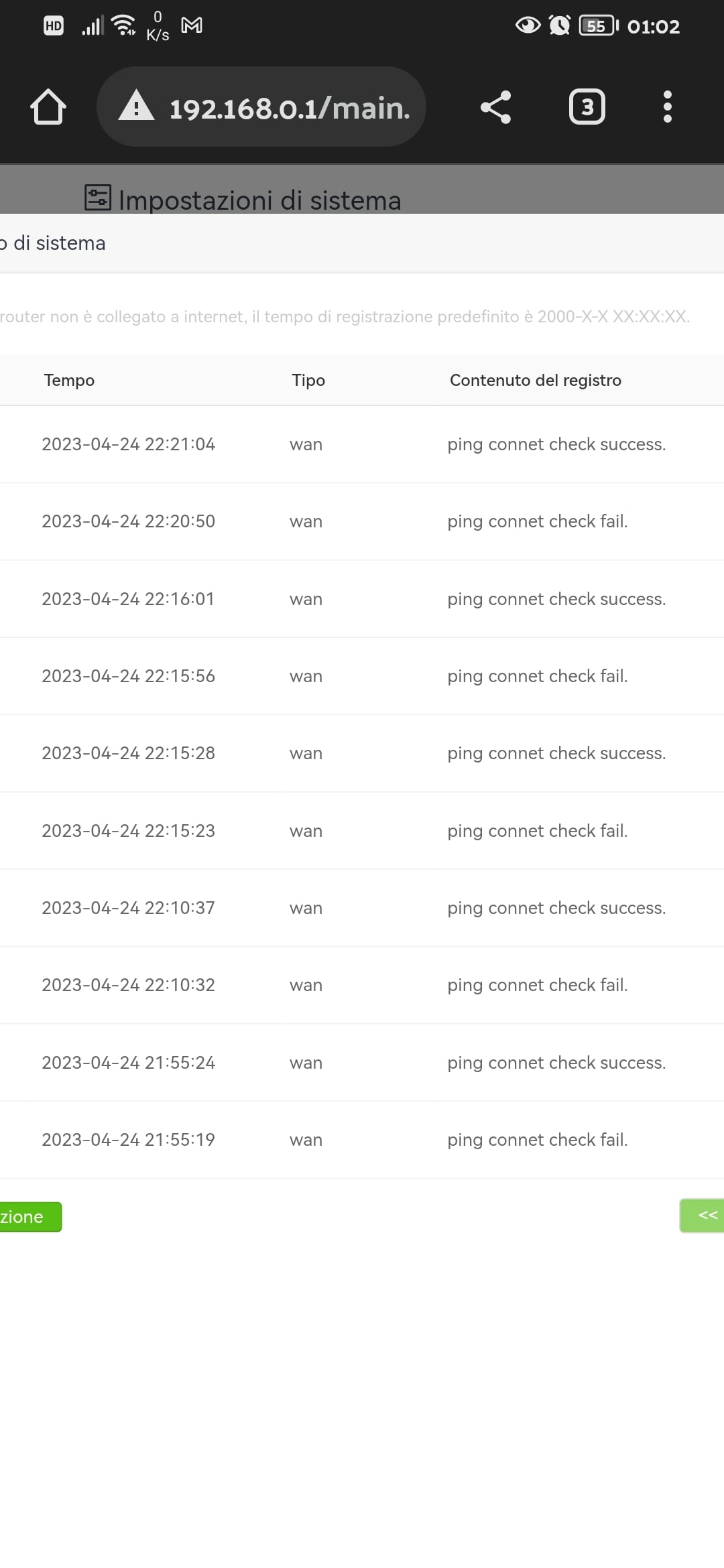724x1568 pixels.
Task: Open the tab switcher showing 3 tabs
Action: 587,107
